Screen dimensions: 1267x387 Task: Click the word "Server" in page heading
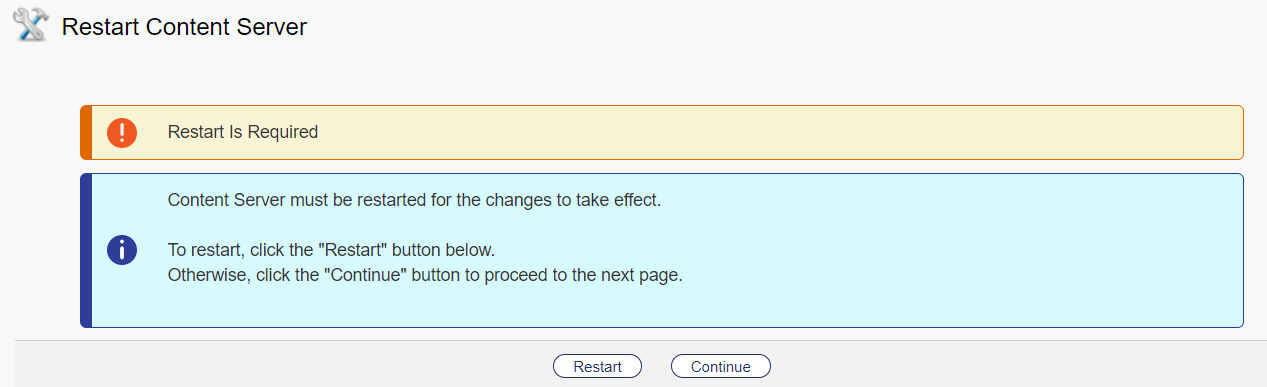(x=272, y=27)
